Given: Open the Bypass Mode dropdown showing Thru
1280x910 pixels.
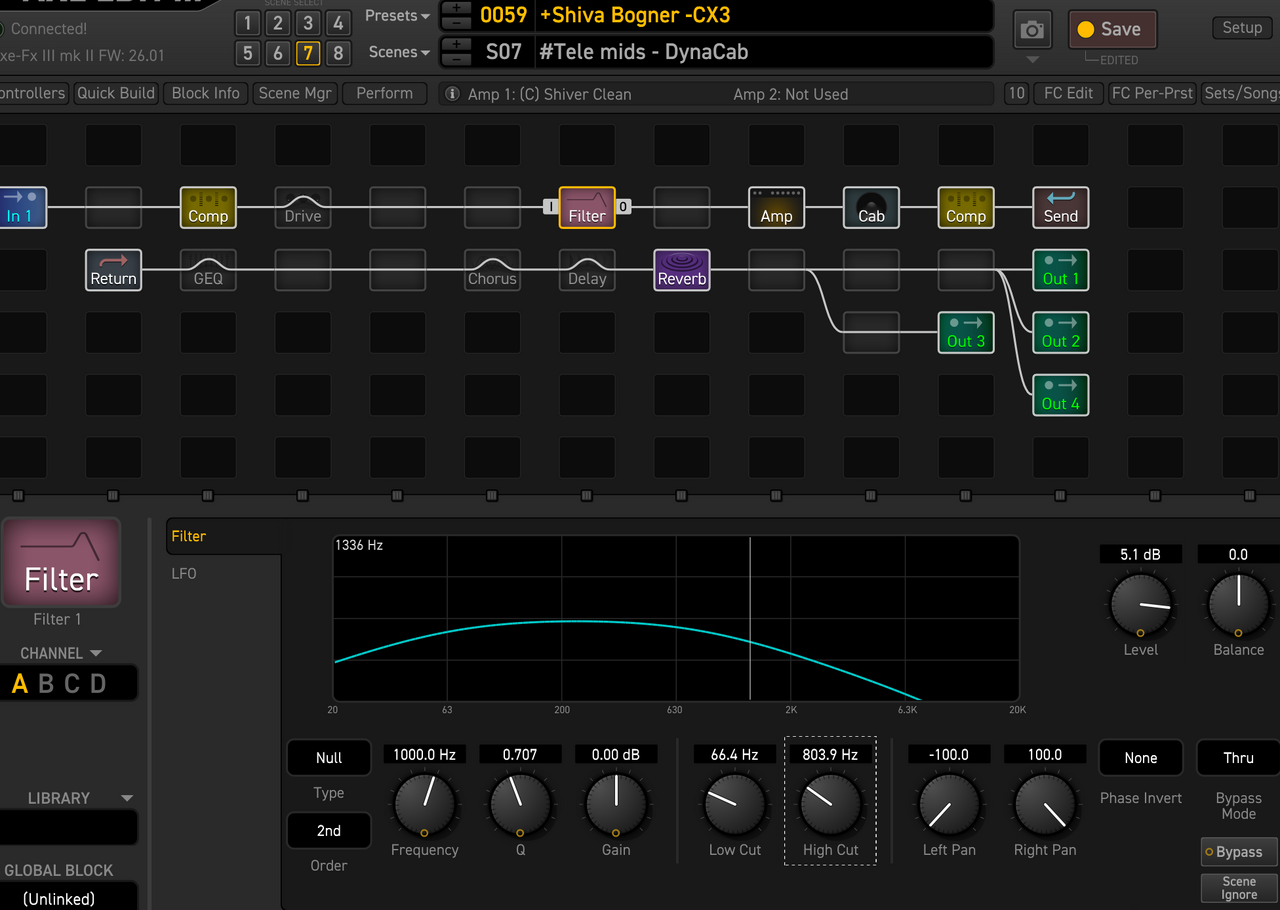Looking at the screenshot, I should pyautogui.click(x=1238, y=758).
